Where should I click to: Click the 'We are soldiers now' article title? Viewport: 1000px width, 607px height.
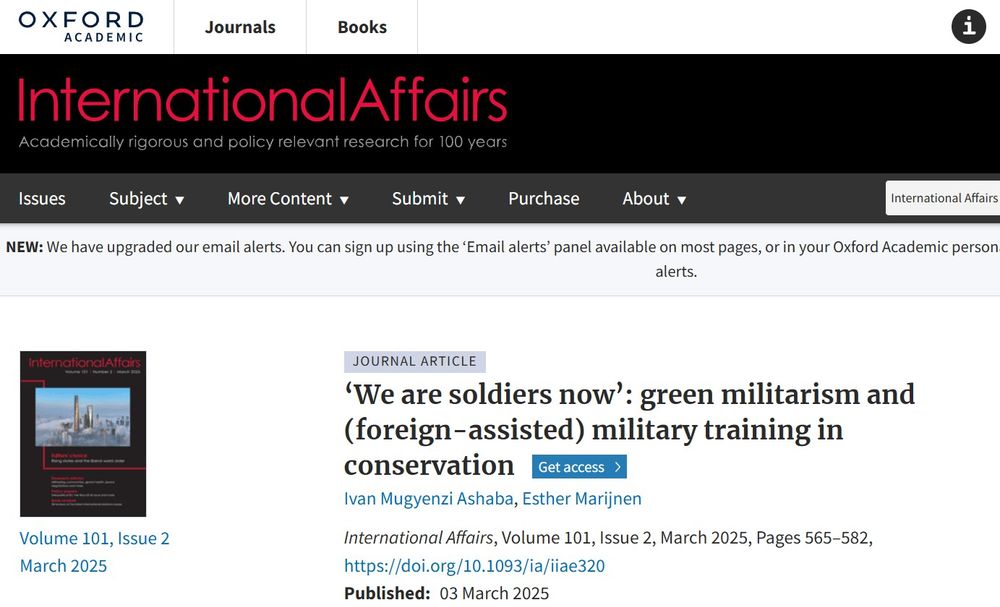629,429
